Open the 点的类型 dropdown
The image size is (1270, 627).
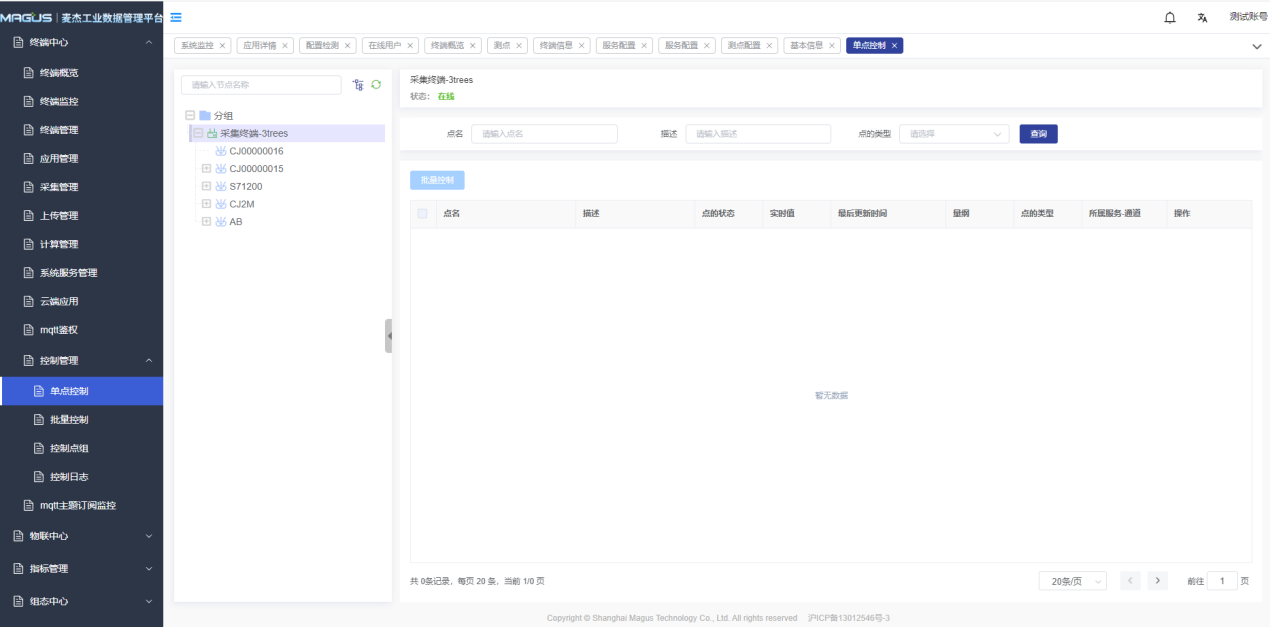click(953, 134)
